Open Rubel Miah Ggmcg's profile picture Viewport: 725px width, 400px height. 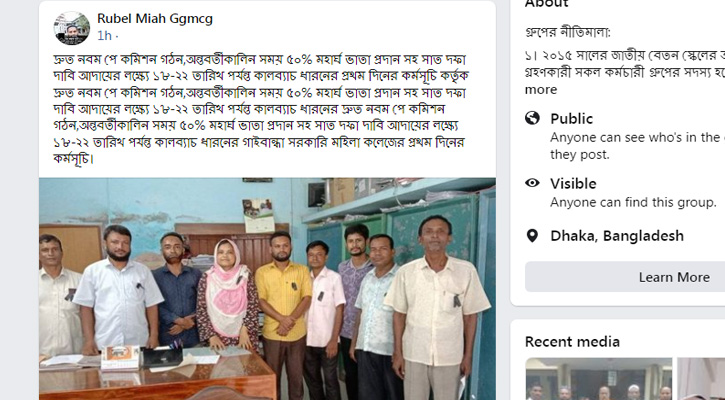click(x=72, y=28)
